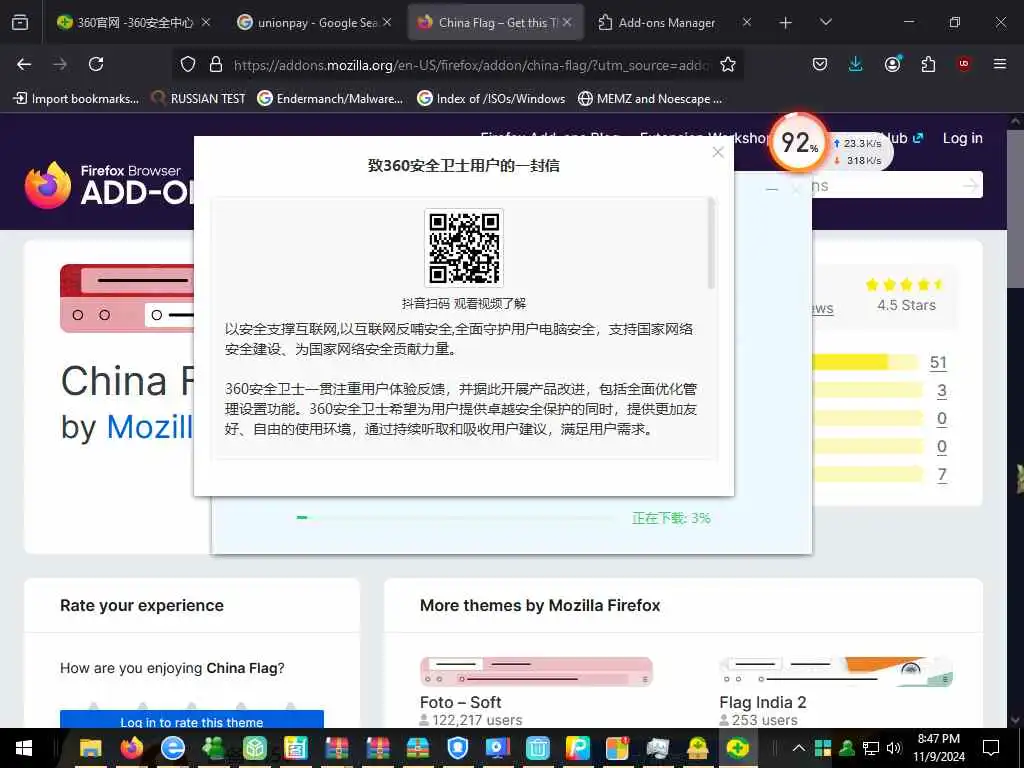Open the Windows Start menu

click(x=24, y=748)
